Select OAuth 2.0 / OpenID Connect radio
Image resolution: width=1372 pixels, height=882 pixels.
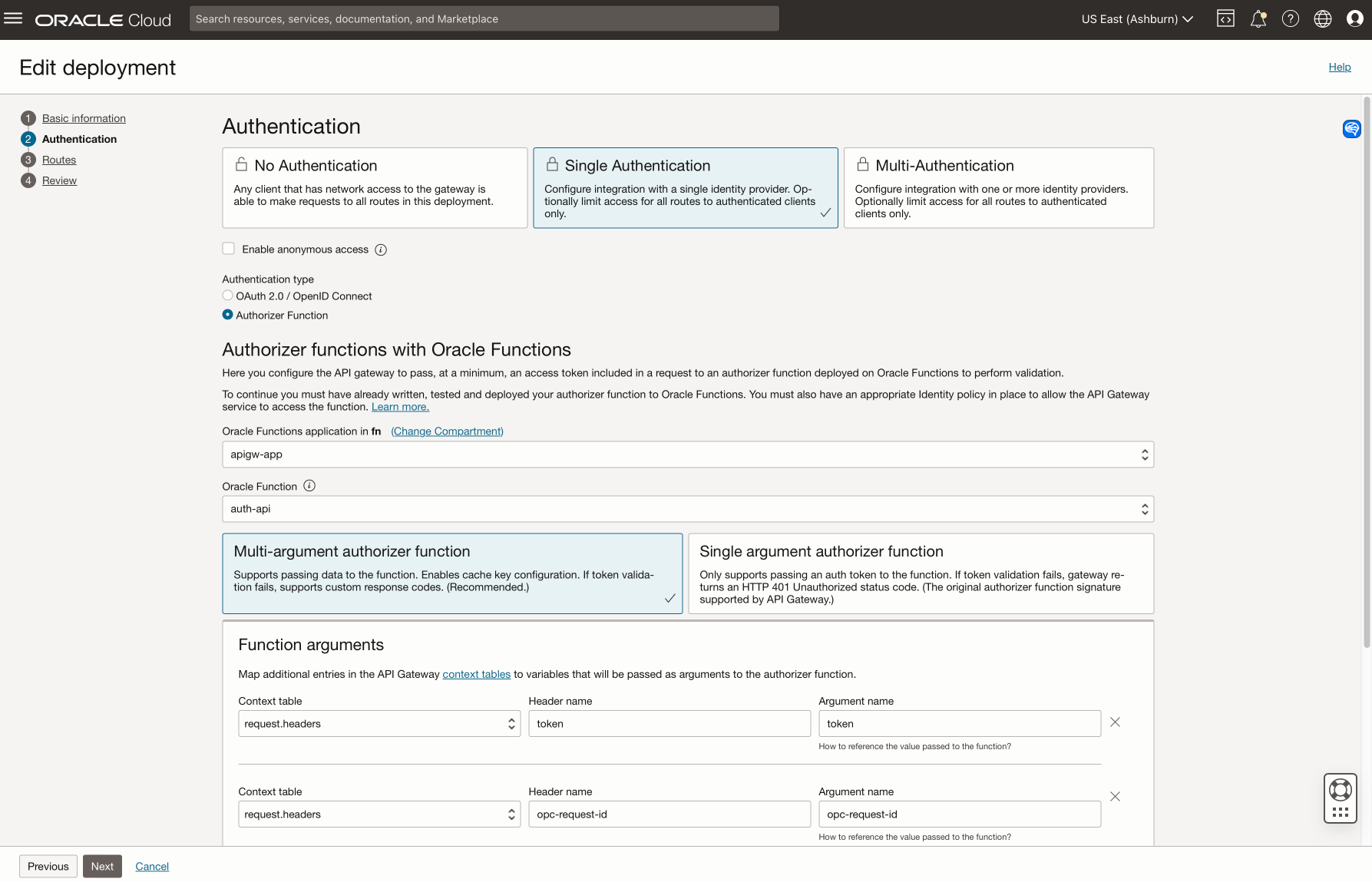(228, 296)
